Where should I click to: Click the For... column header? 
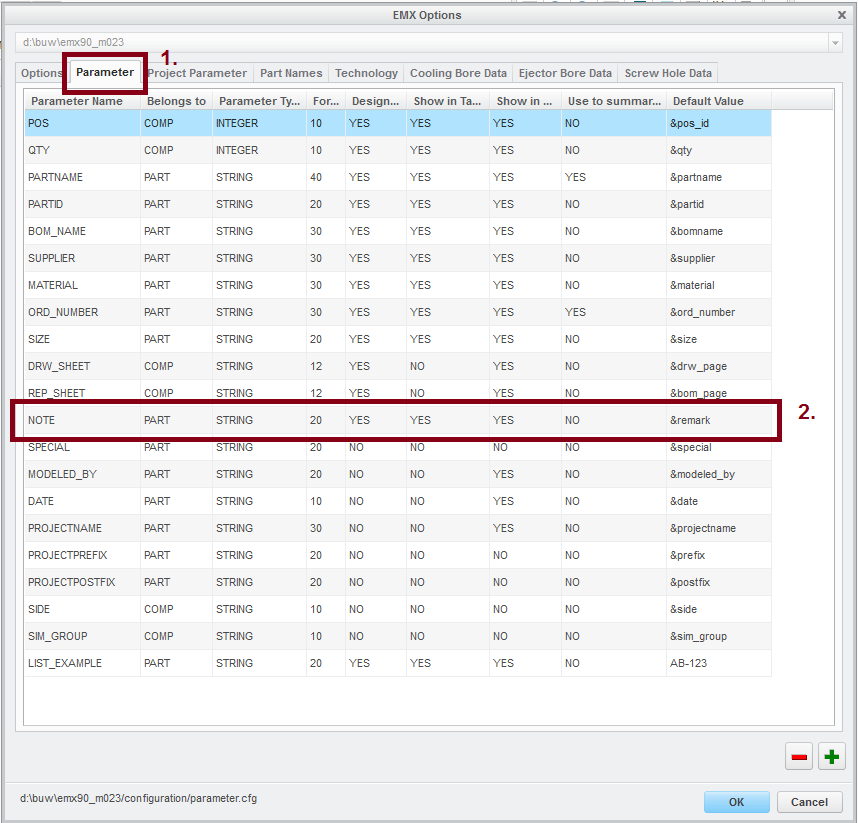click(x=326, y=101)
